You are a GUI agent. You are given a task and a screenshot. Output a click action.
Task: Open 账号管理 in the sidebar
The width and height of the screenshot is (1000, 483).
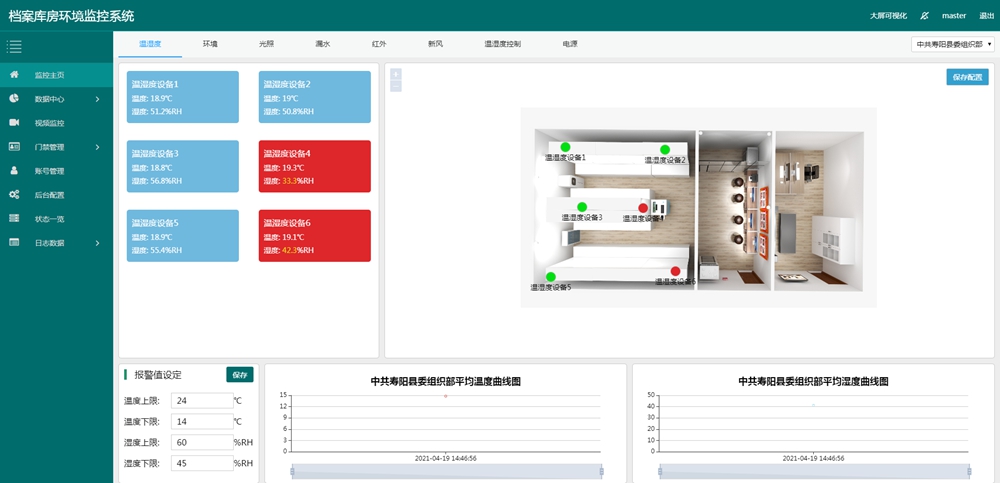tap(57, 170)
